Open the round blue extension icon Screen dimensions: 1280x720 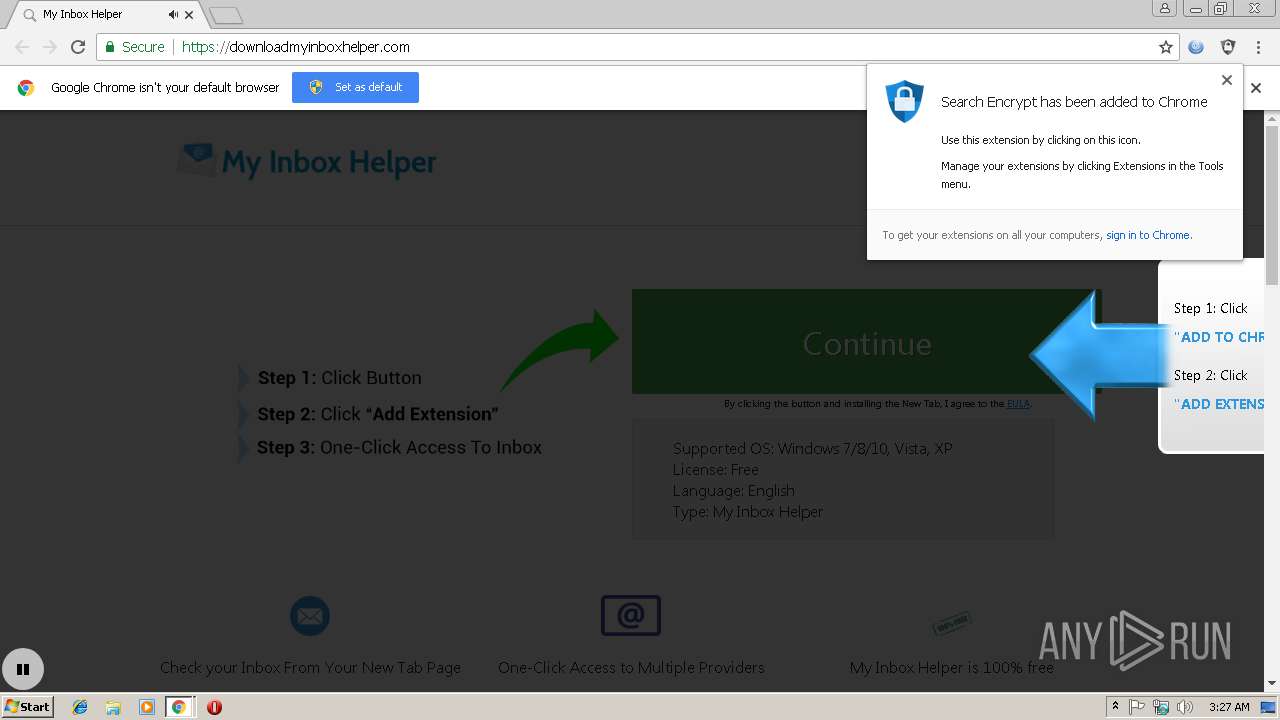(1196, 47)
